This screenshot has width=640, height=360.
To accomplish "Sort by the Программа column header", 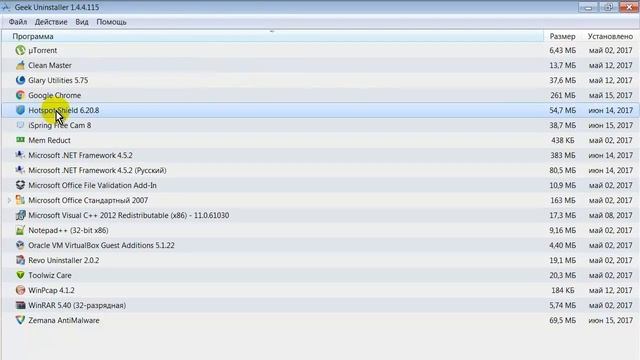I will pos(273,36).
